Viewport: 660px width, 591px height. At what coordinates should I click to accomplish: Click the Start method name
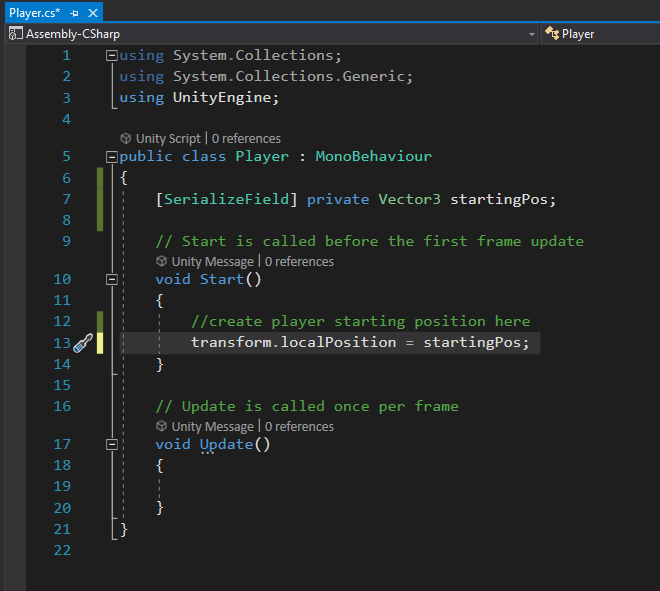pos(222,280)
